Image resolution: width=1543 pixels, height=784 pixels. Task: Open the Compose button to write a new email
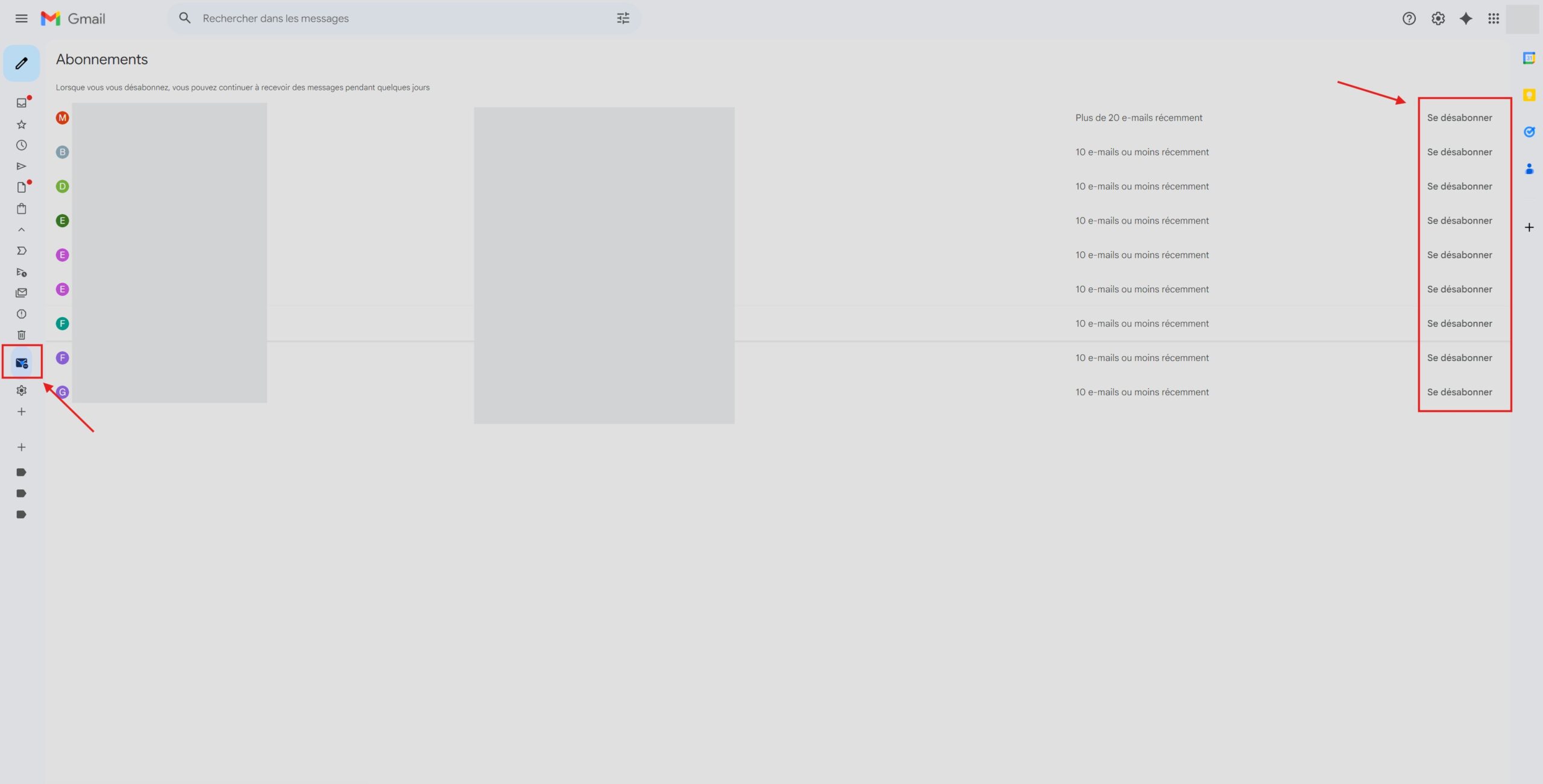21,63
